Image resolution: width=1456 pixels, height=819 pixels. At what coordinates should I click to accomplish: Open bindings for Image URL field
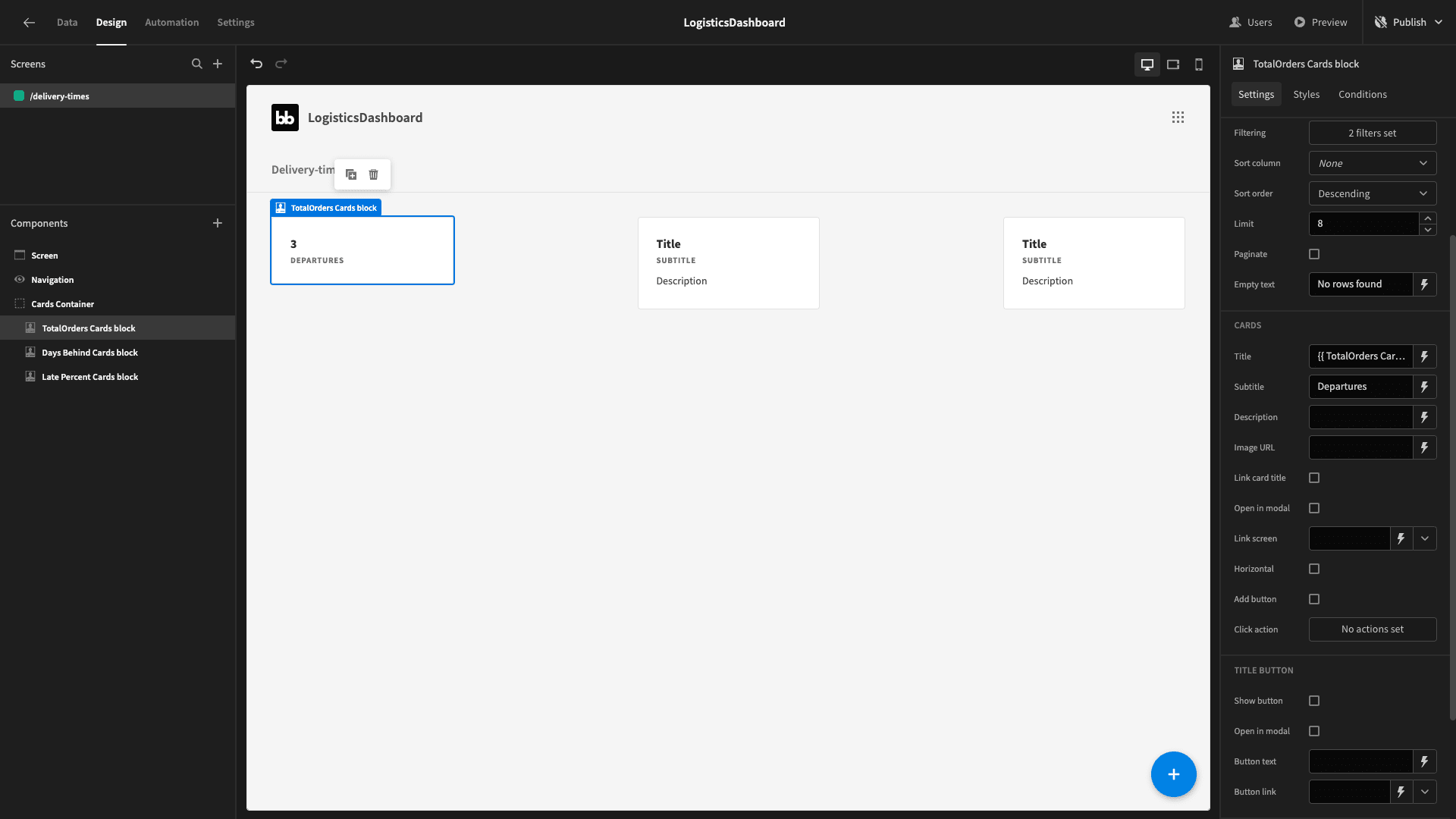(1425, 447)
